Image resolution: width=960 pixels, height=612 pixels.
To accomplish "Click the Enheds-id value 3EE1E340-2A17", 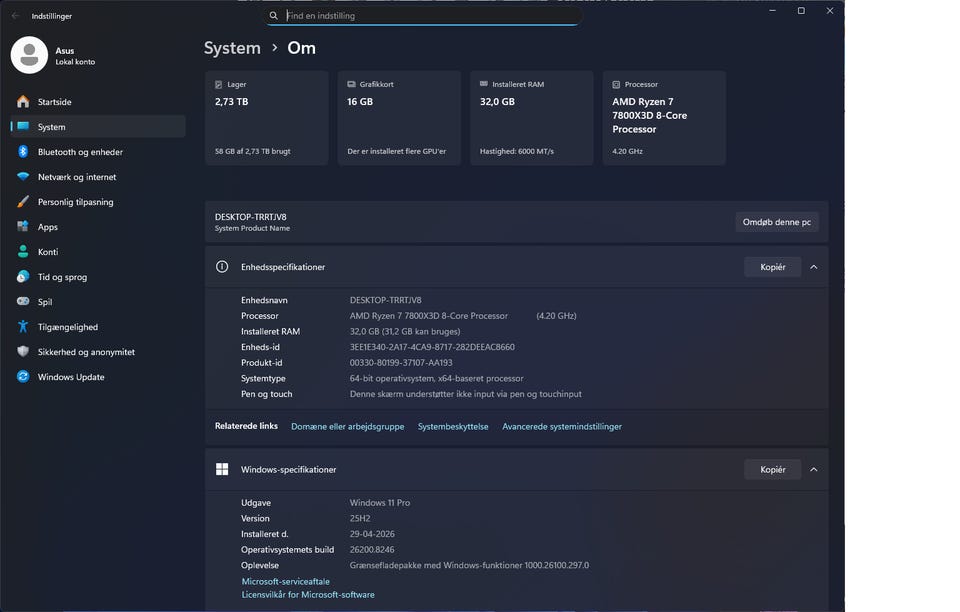I will [x=432, y=347].
